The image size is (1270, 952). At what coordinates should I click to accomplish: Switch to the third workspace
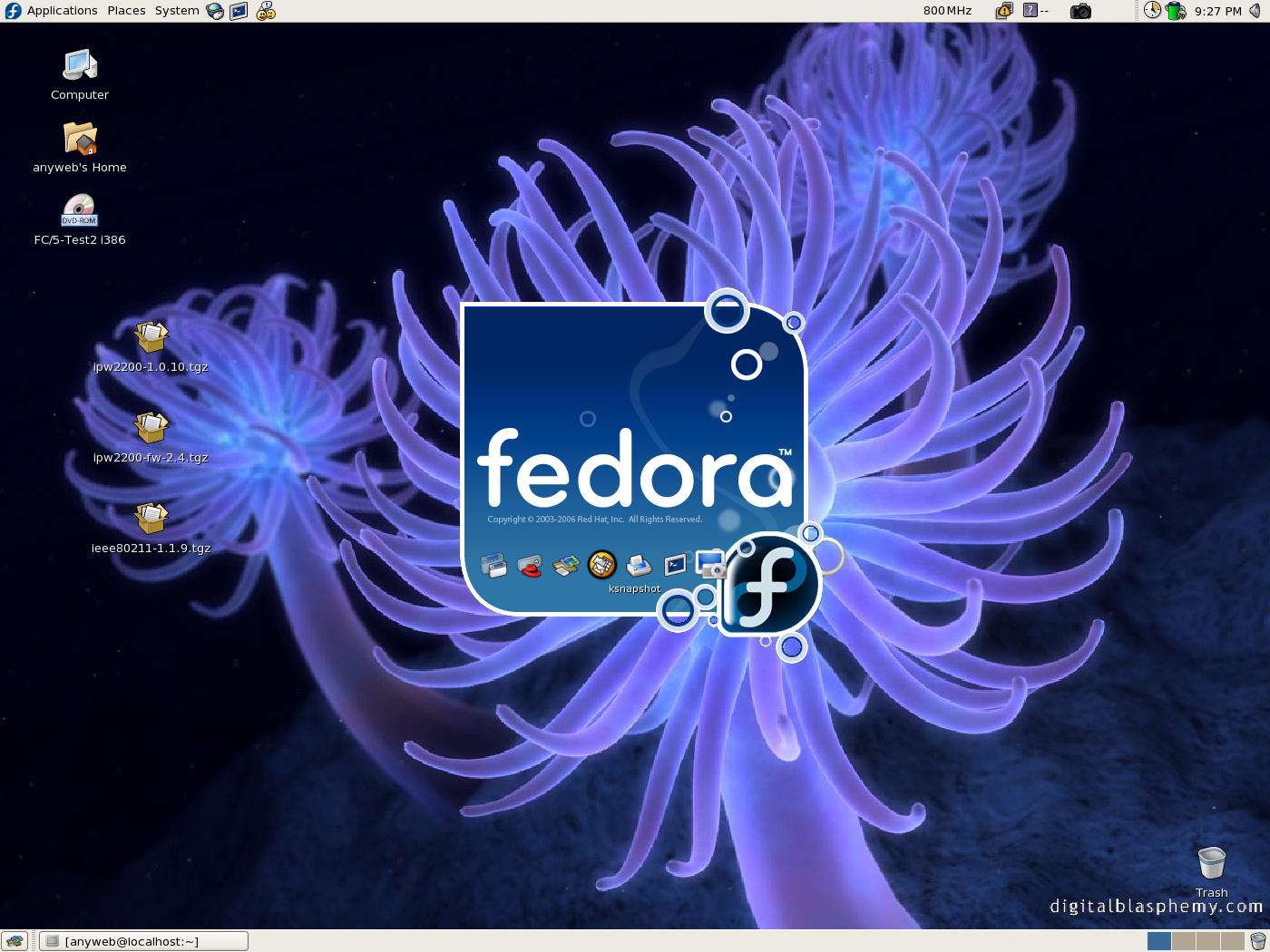pos(1208,941)
